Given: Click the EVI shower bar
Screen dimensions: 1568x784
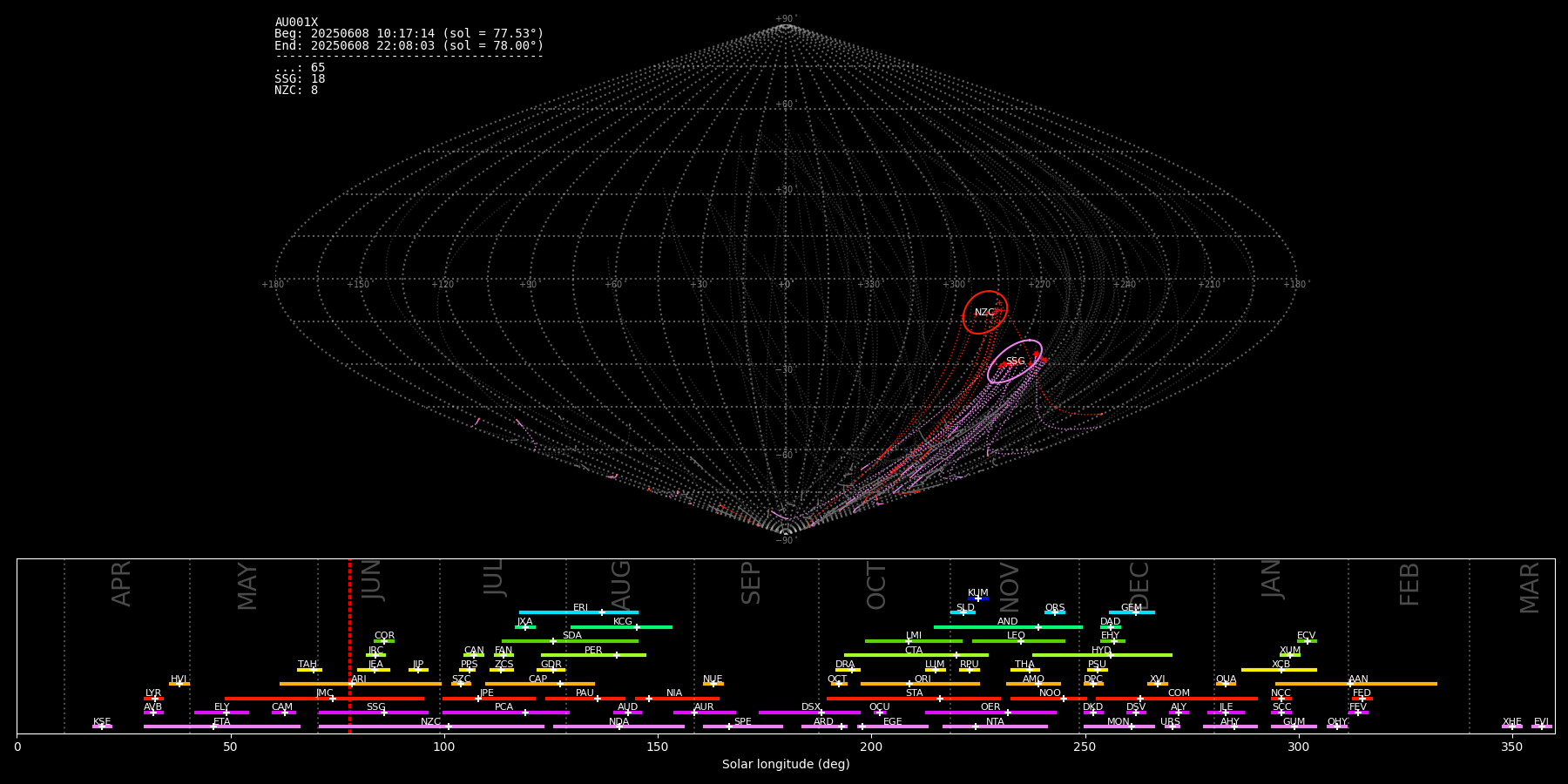Looking at the screenshot, I should tap(1542, 727).
